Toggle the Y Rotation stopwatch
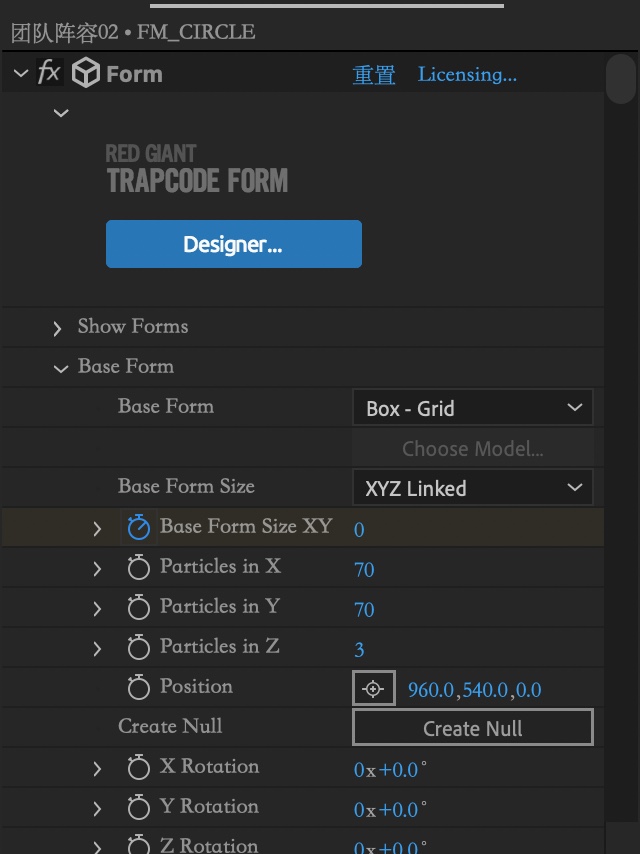The width and height of the screenshot is (640, 854). click(x=139, y=808)
